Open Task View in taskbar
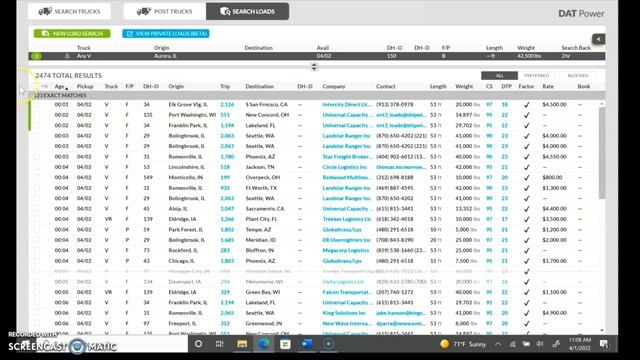Image resolution: width=640 pixels, height=360 pixels. tap(220, 344)
